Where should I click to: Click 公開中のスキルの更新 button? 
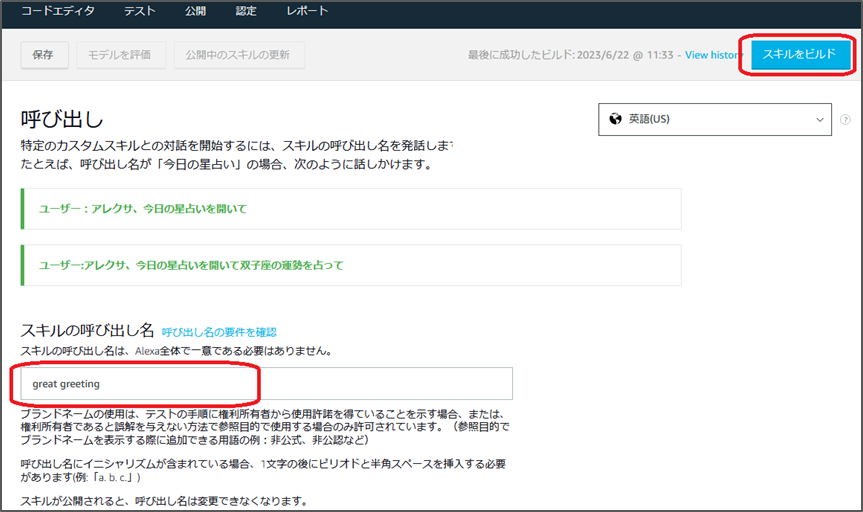239,55
